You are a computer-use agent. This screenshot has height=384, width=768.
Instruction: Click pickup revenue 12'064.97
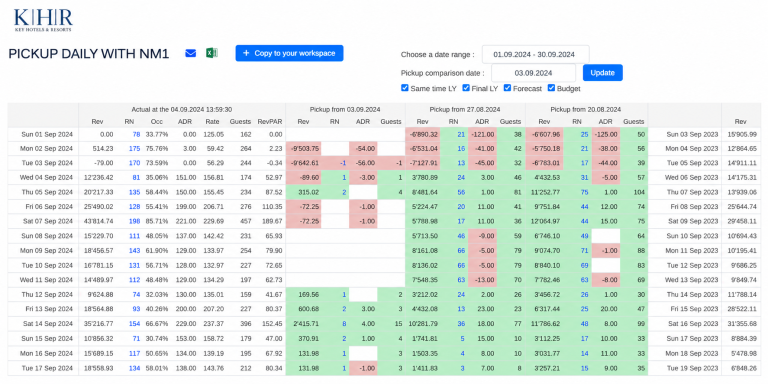pos(544,221)
